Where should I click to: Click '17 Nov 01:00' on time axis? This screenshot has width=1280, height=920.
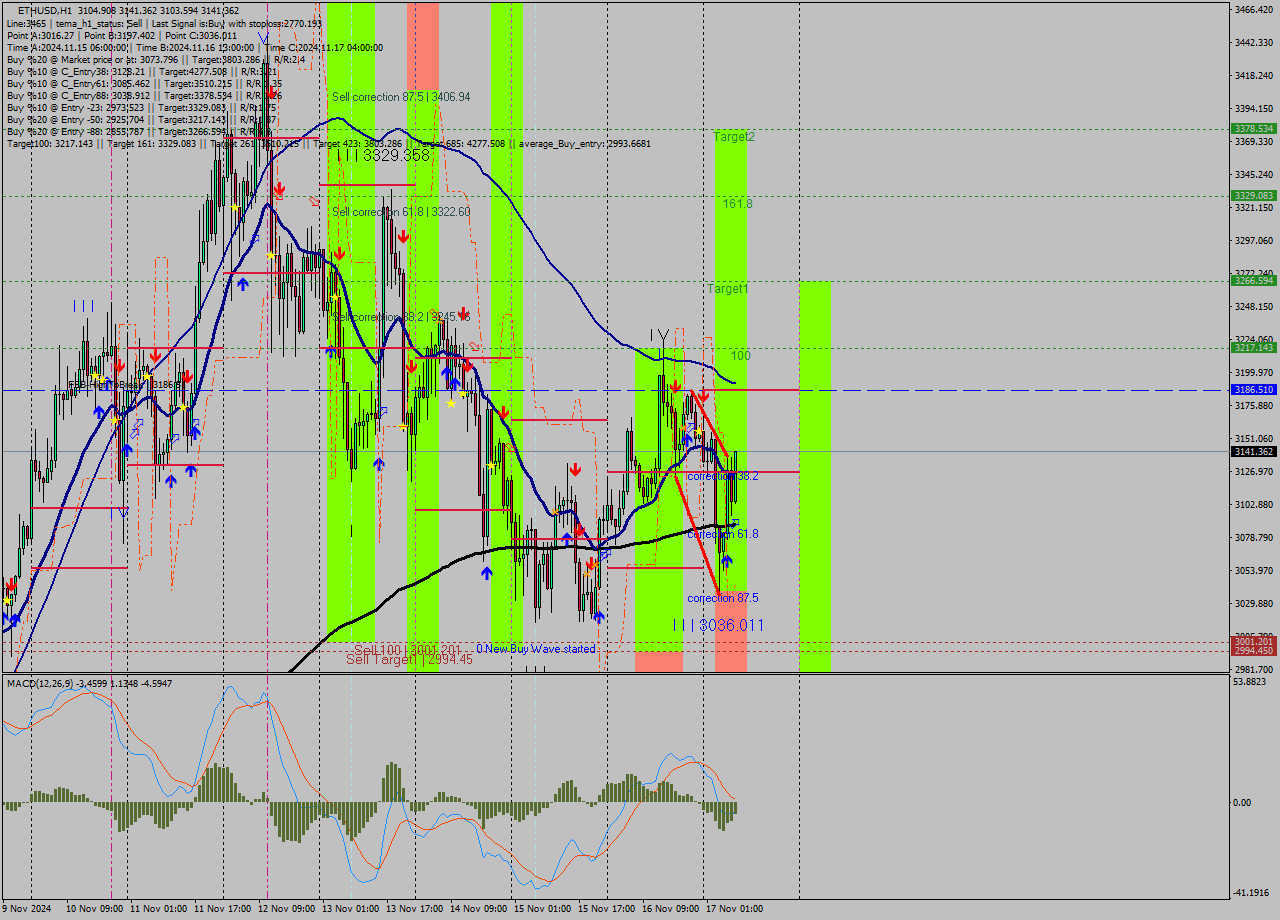(735, 909)
